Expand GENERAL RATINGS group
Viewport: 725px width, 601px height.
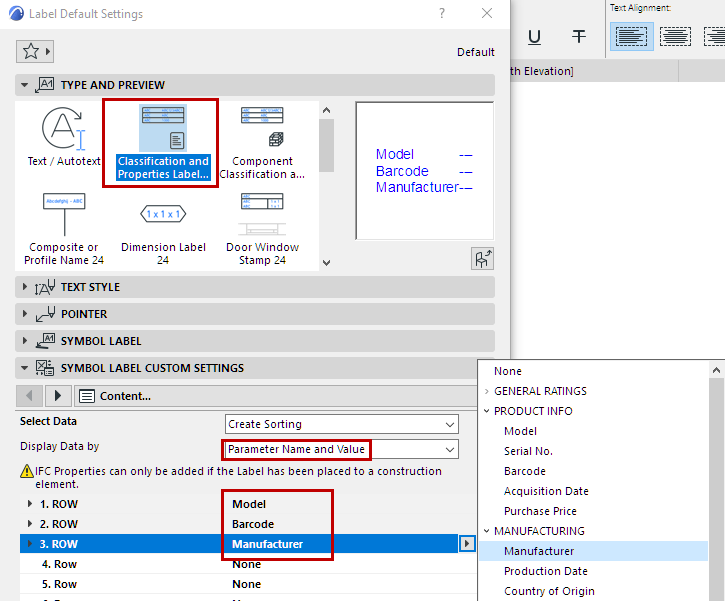coord(486,391)
